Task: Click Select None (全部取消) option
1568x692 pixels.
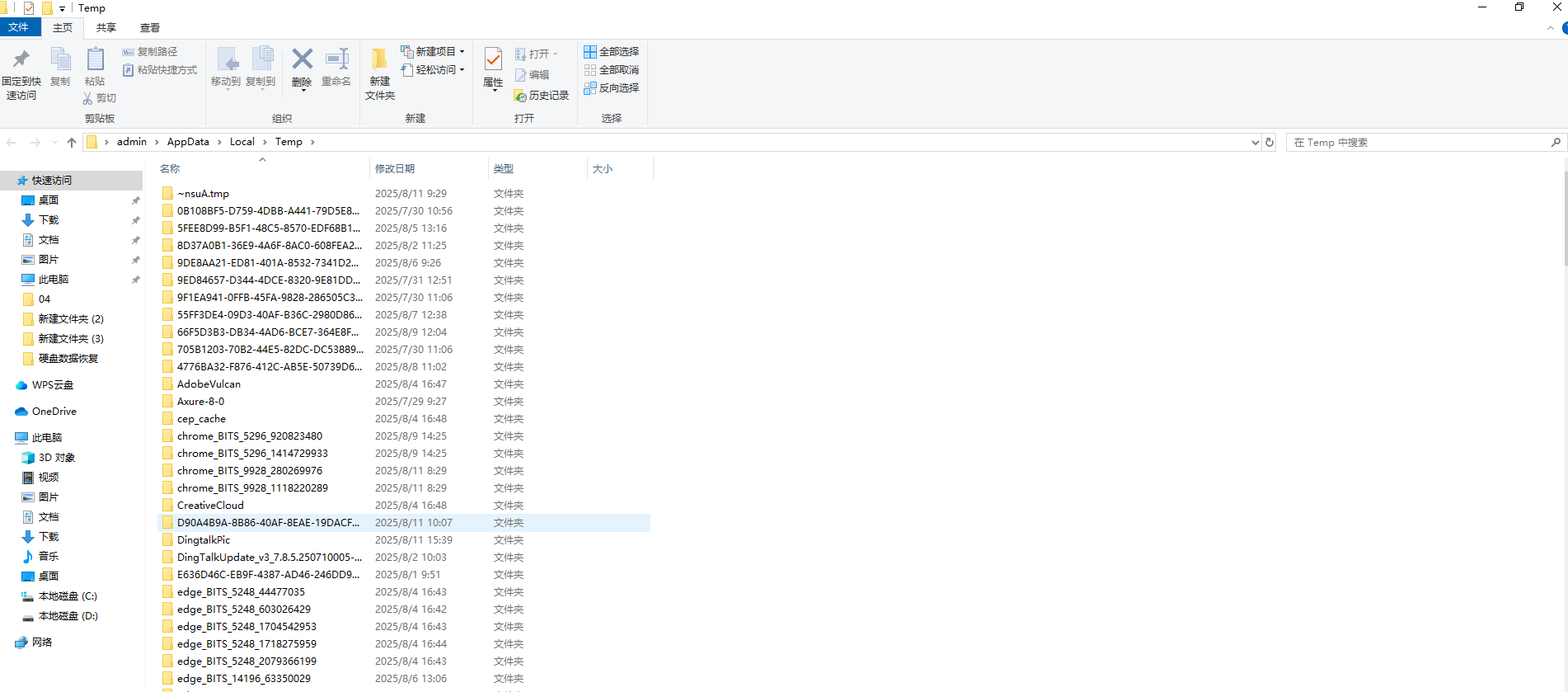Action: 612,70
